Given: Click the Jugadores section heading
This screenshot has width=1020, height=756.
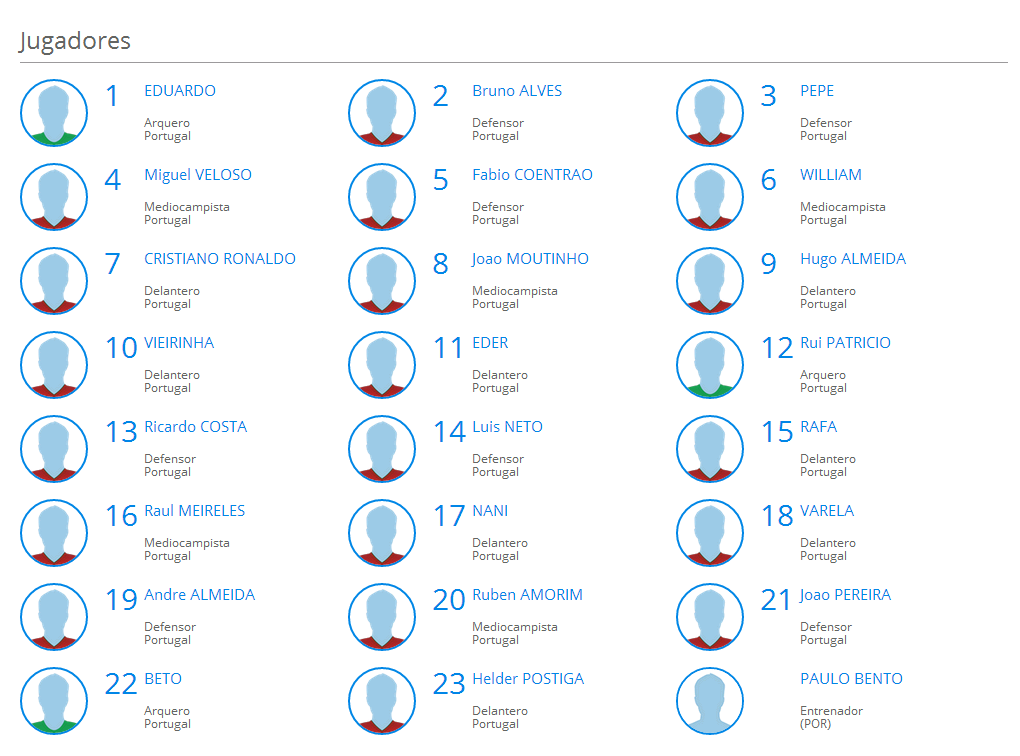Looking at the screenshot, I should [x=75, y=41].
